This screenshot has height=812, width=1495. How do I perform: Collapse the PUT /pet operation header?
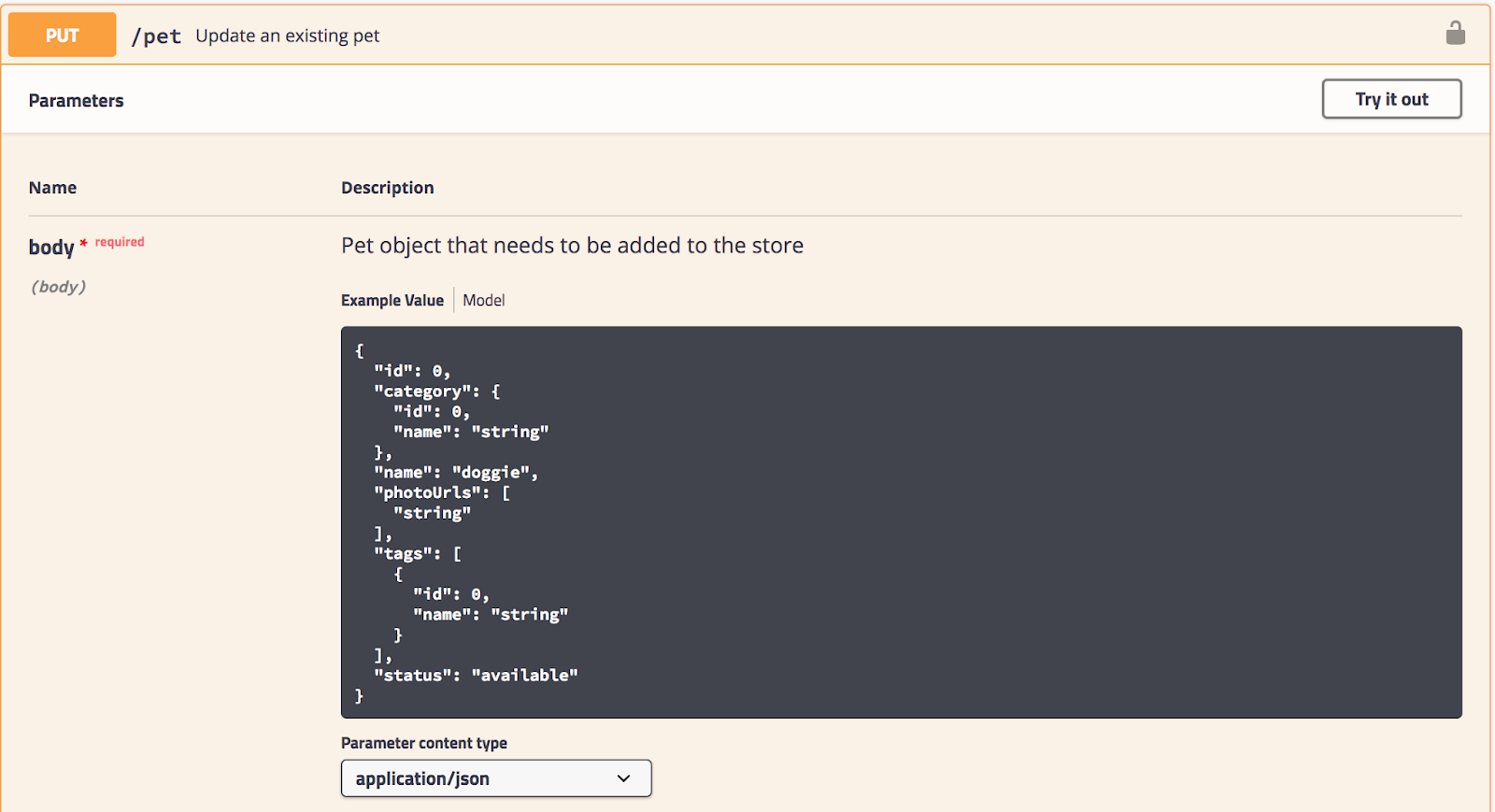(x=745, y=35)
